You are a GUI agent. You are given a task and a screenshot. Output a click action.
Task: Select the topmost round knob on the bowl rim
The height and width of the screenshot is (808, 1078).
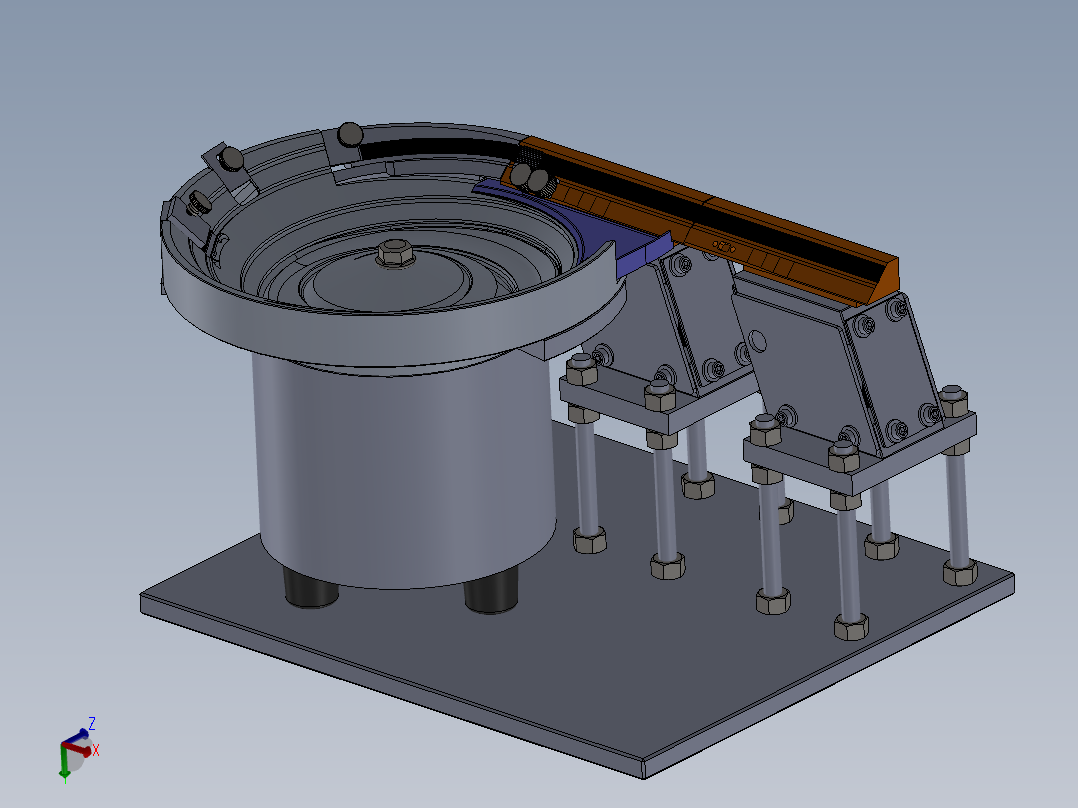click(x=350, y=133)
